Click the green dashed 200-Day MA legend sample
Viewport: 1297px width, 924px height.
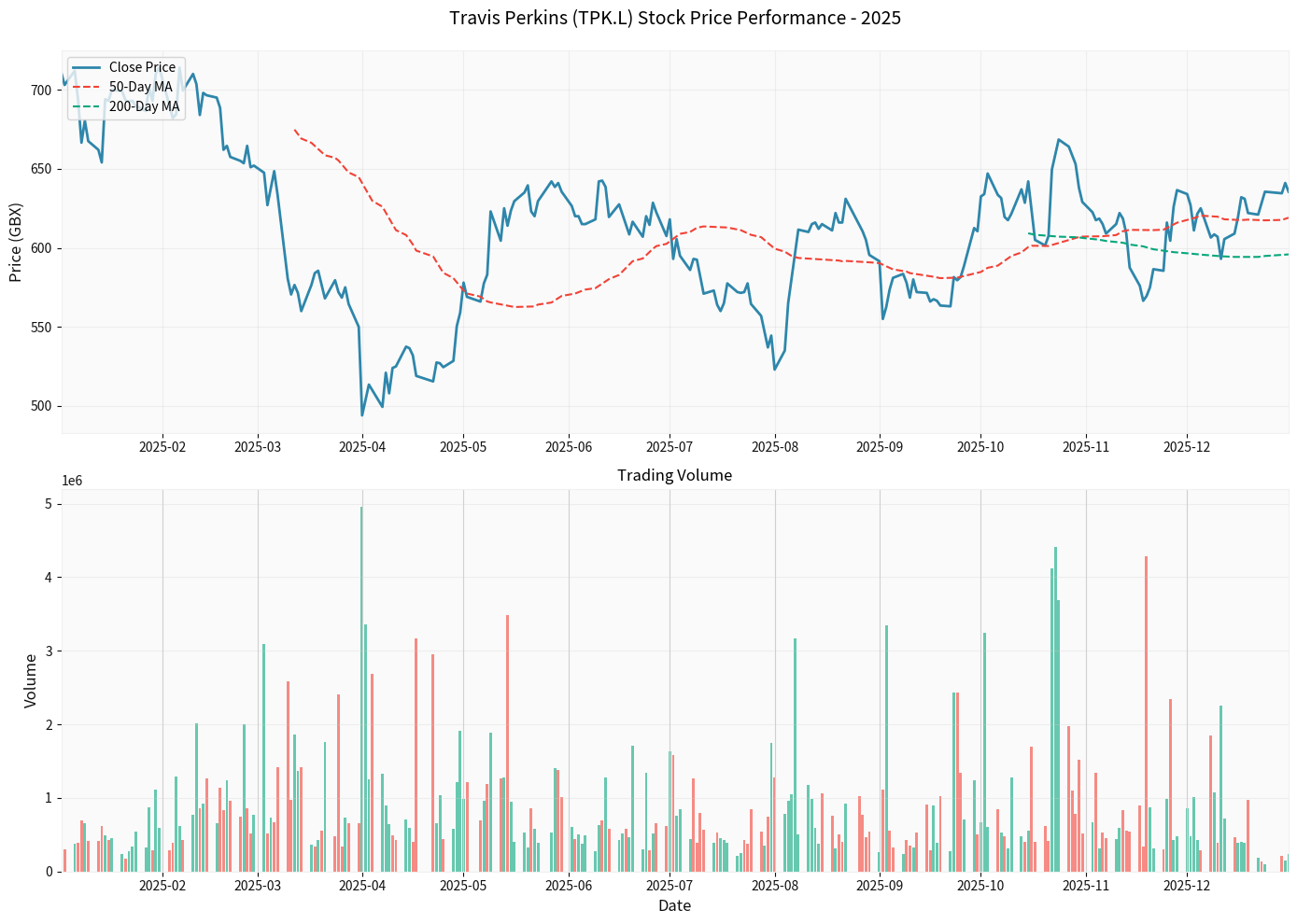tap(88, 106)
